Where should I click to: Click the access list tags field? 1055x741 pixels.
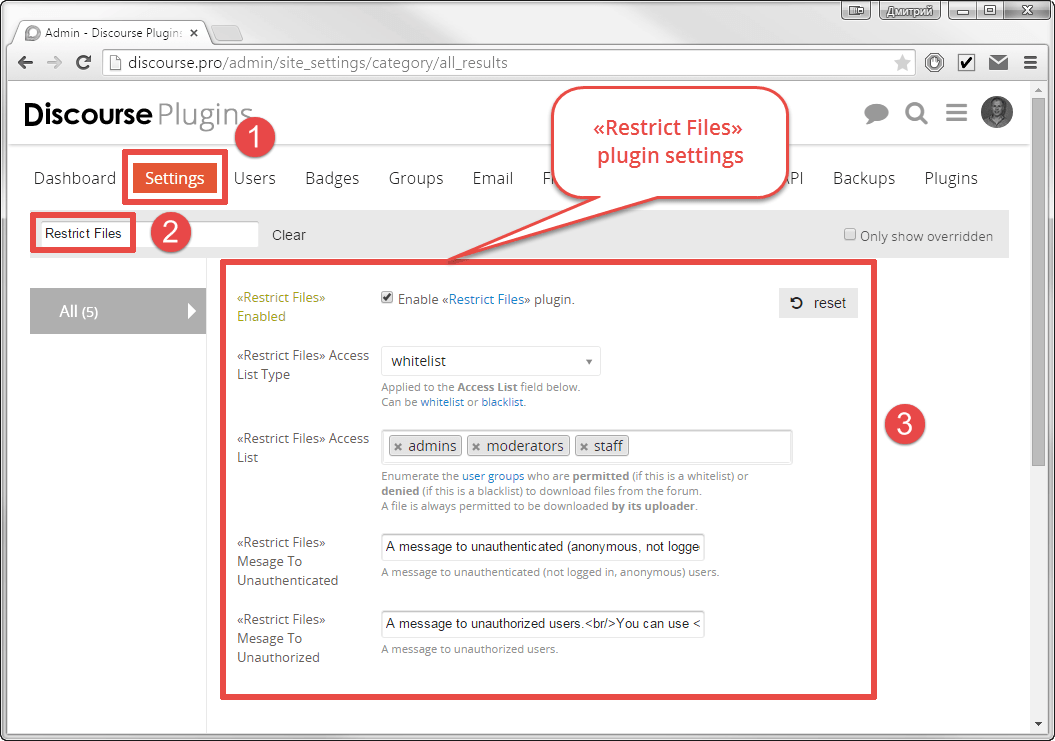pyautogui.click(x=587, y=447)
